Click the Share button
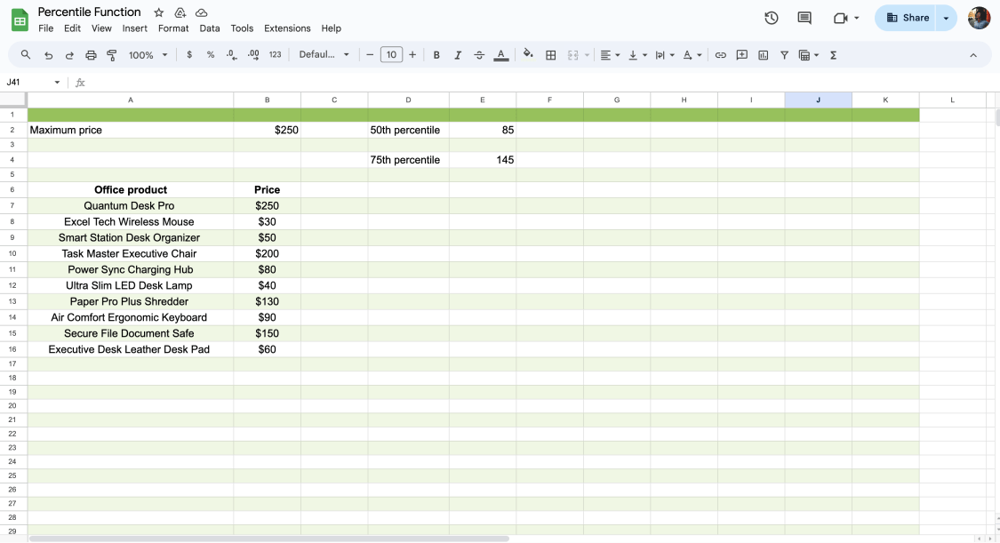Viewport: 1000px width, 543px height. pyautogui.click(x=907, y=18)
